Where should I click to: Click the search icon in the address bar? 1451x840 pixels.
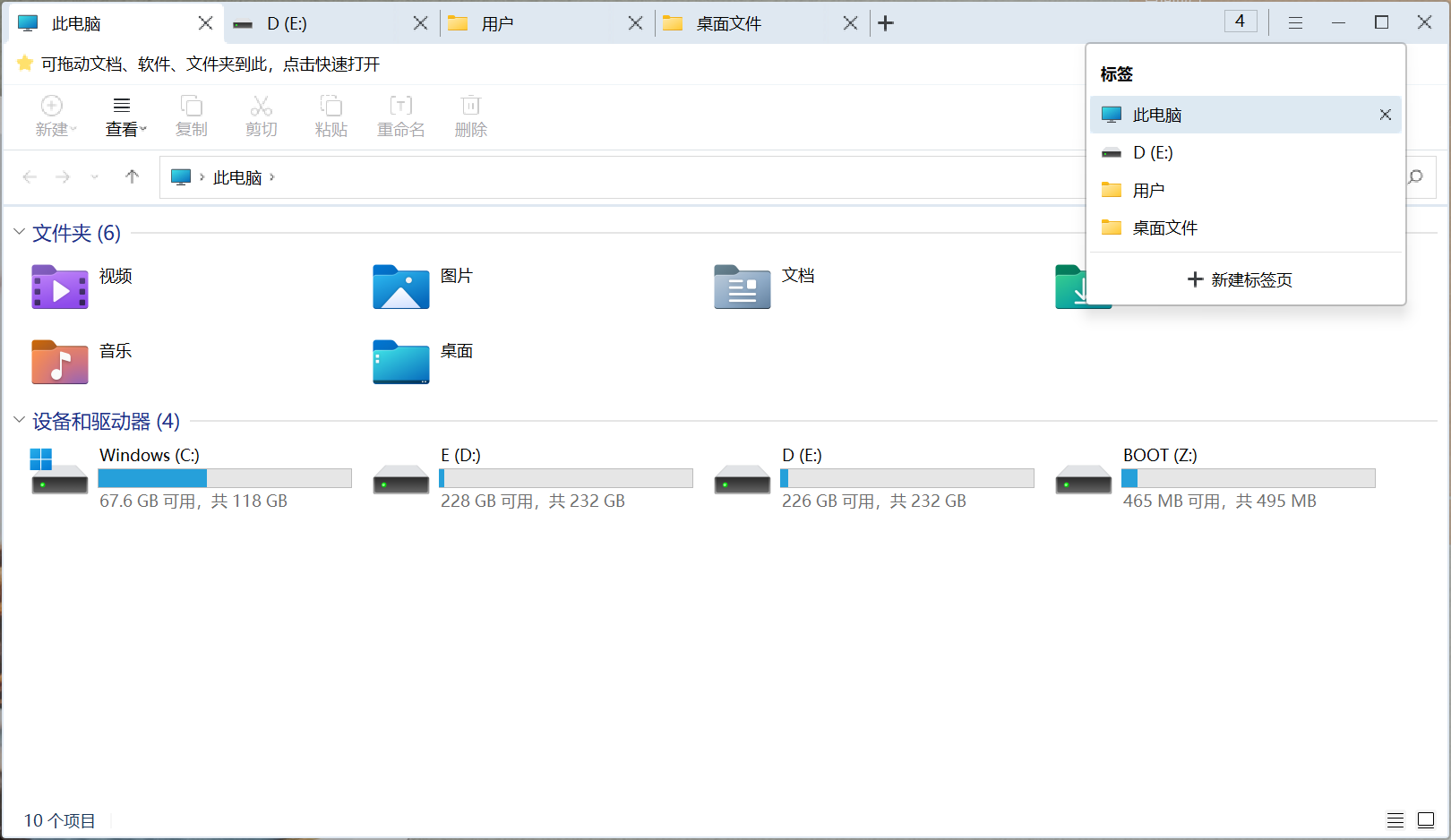[x=1416, y=176]
